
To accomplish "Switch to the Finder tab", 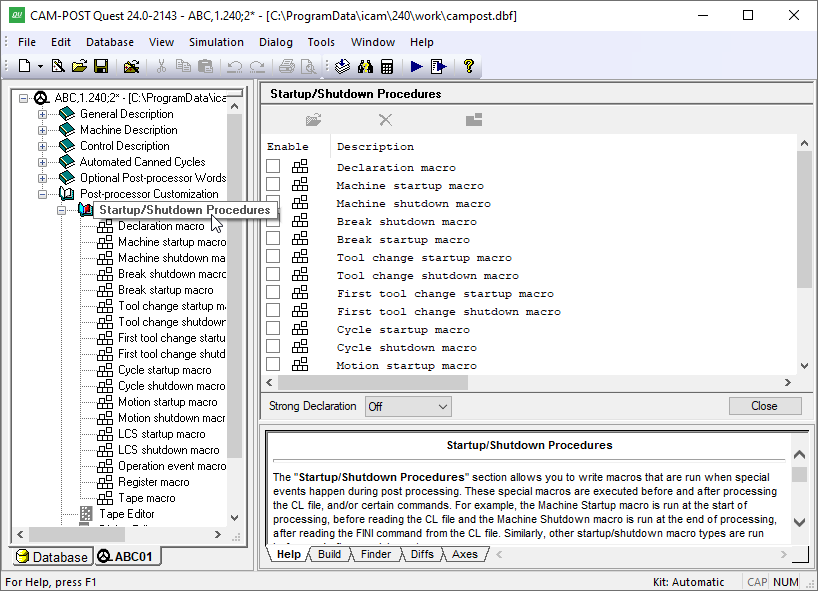I will pos(376,554).
